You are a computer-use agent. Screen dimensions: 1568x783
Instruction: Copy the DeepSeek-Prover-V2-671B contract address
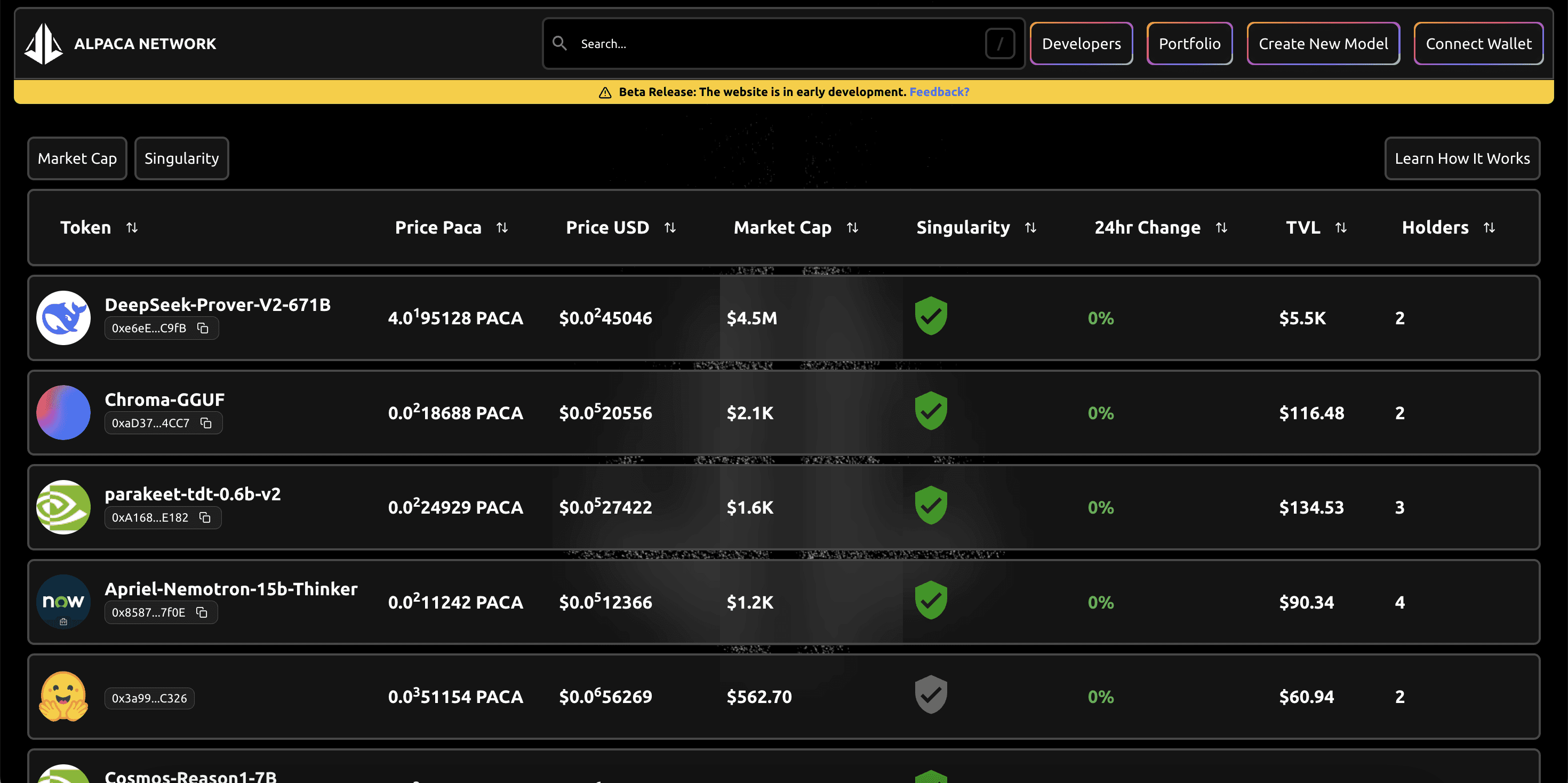point(203,328)
